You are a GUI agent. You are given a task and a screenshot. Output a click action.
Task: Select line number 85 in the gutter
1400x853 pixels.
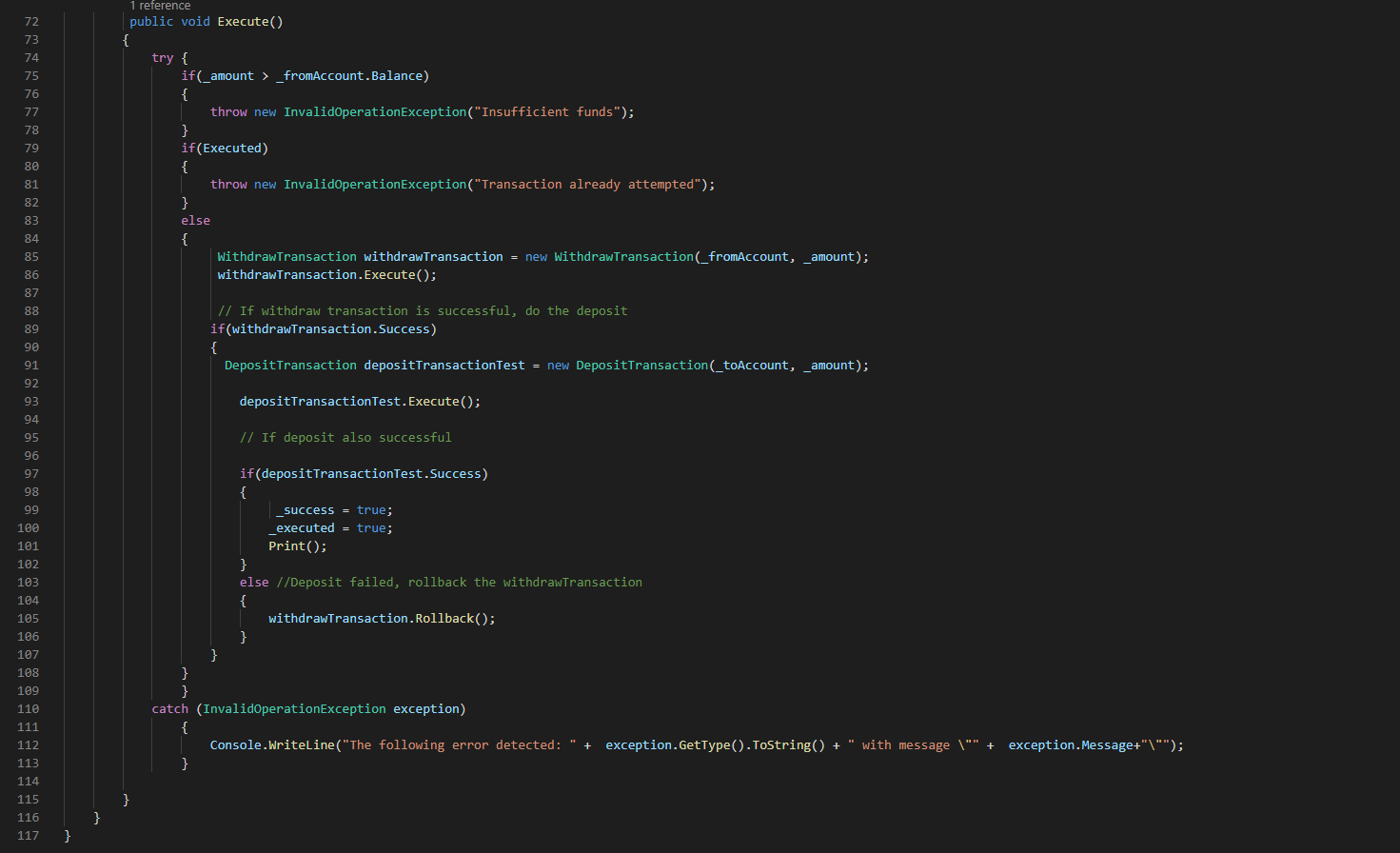[31, 256]
